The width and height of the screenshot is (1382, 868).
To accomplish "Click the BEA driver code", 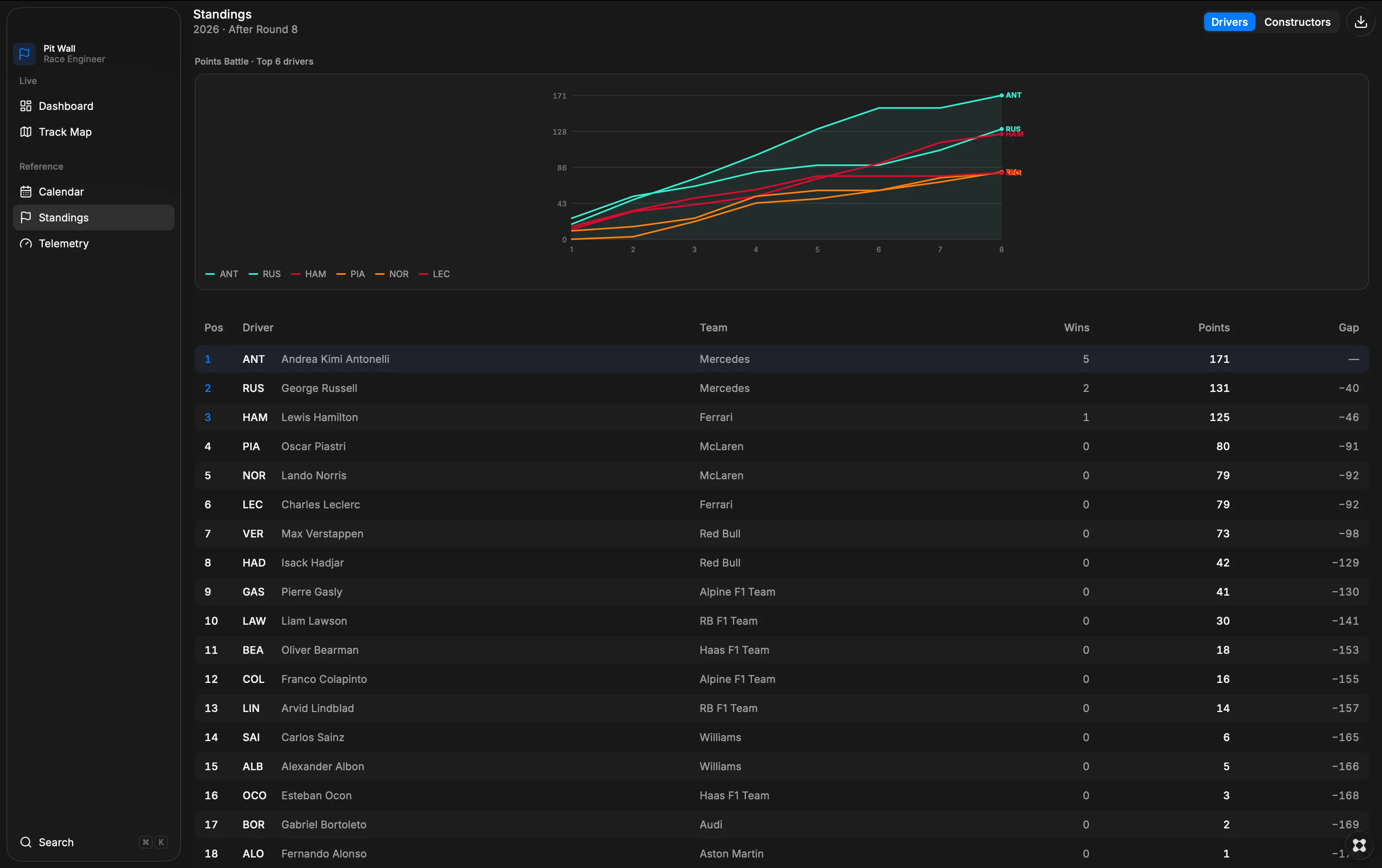I will tap(253, 650).
